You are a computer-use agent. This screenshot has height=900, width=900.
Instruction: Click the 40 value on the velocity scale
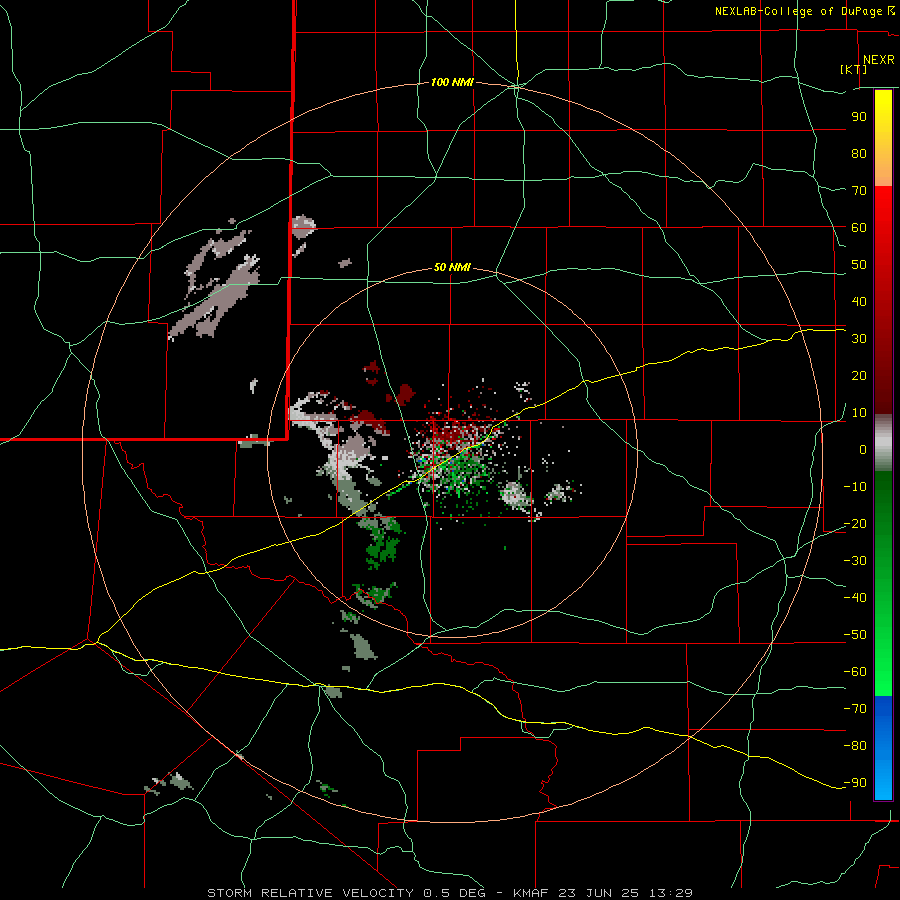pyautogui.click(x=859, y=301)
